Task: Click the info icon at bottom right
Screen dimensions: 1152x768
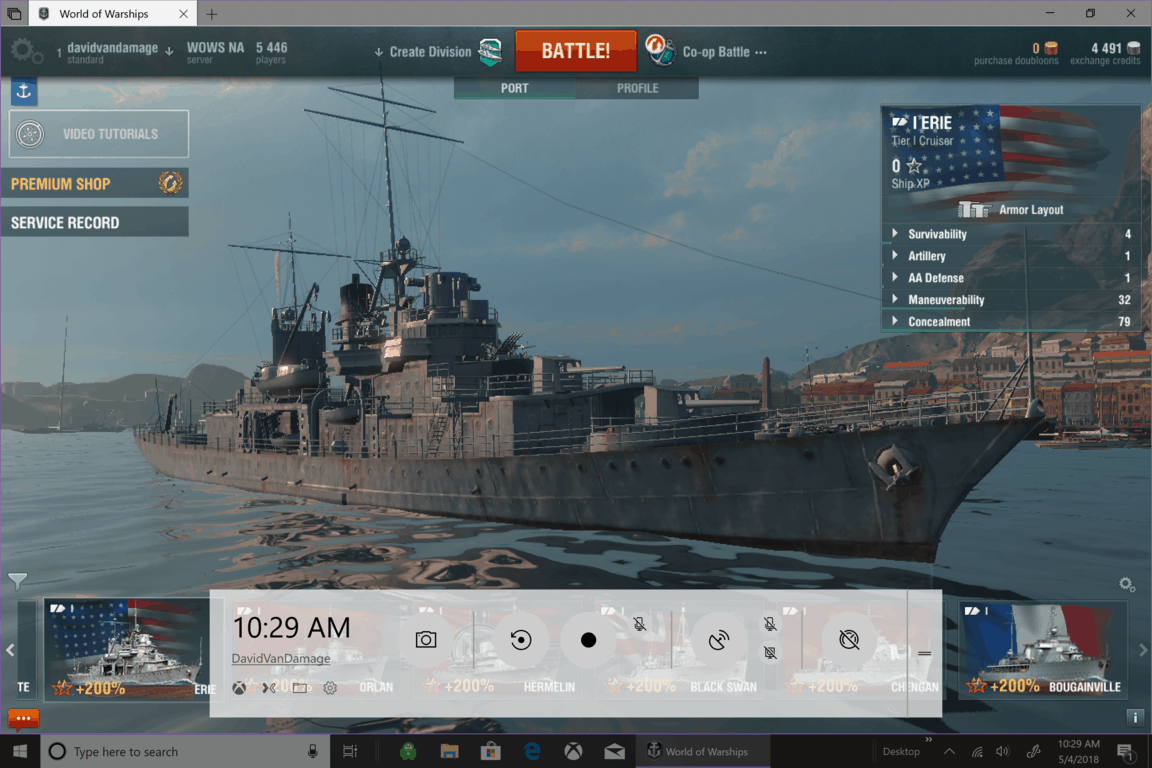Action: tap(1135, 717)
